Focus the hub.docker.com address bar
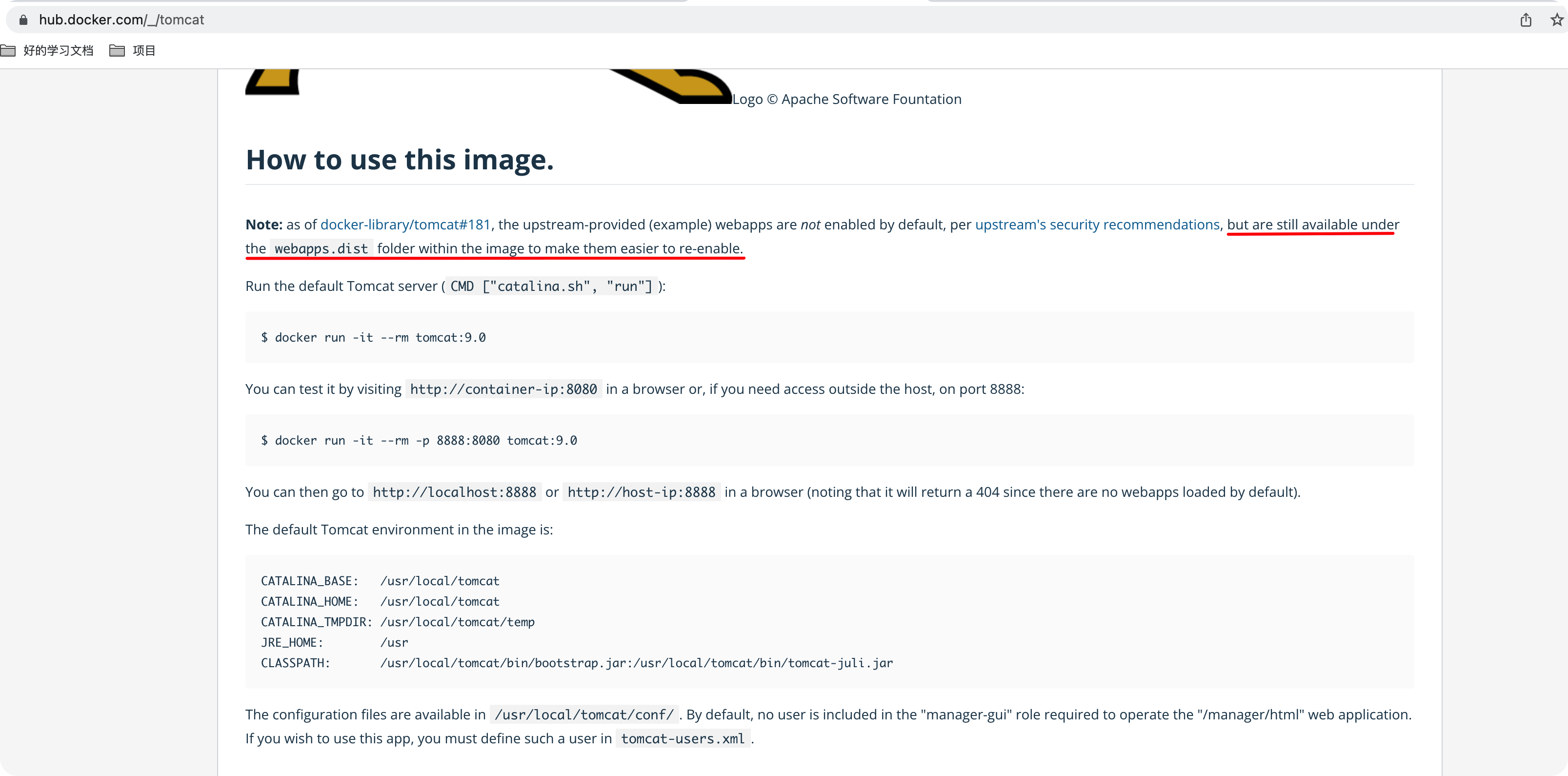The width and height of the screenshot is (1568, 776). pyautogui.click(x=122, y=20)
